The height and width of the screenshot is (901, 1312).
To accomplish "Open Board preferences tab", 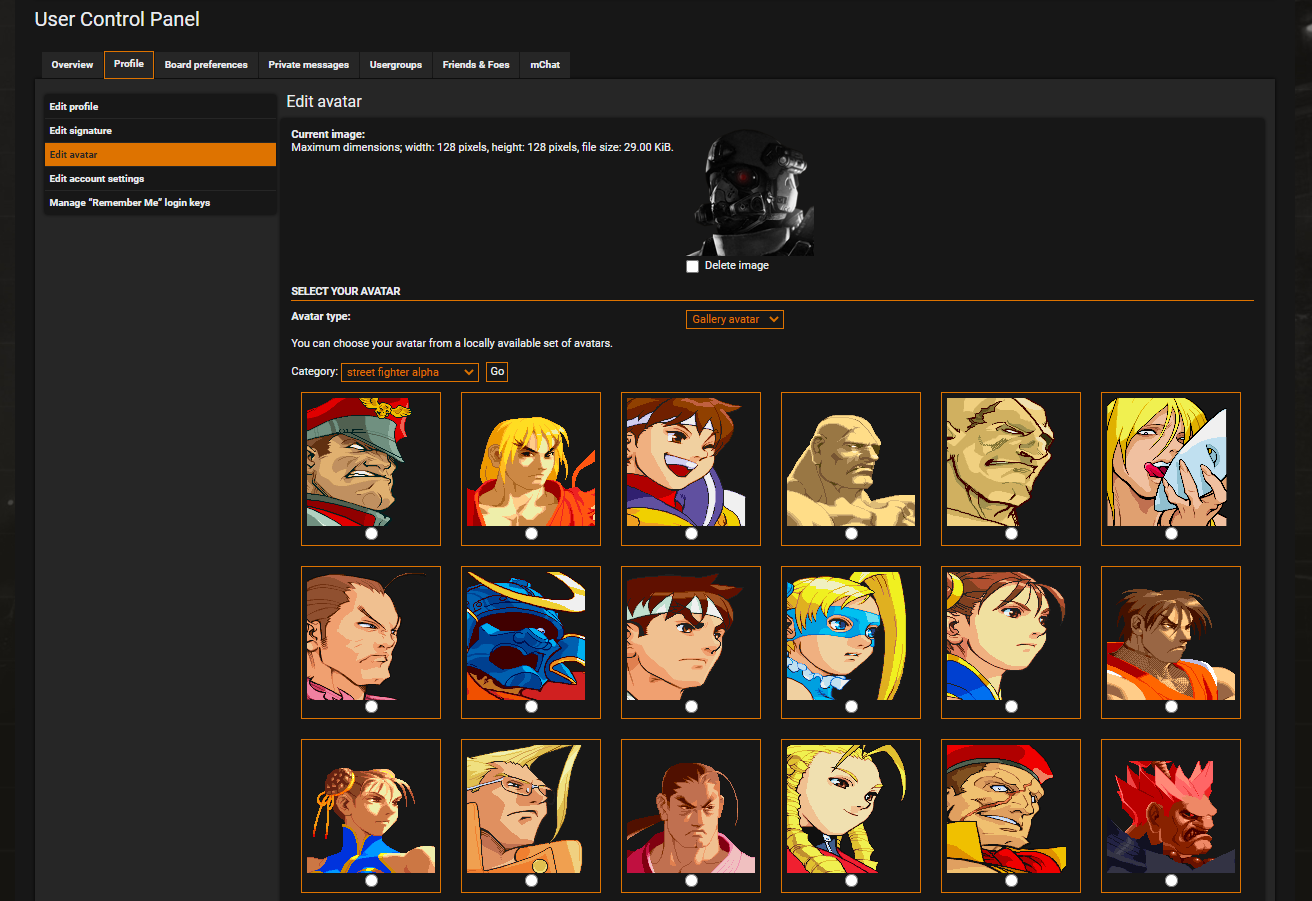I will (x=206, y=65).
